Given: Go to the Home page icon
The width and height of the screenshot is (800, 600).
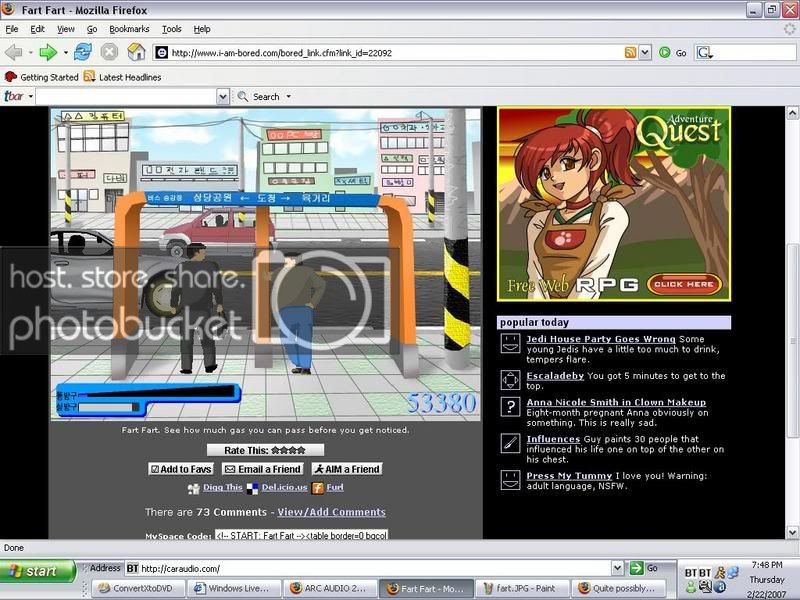Looking at the screenshot, I should (x=136, y=52).
